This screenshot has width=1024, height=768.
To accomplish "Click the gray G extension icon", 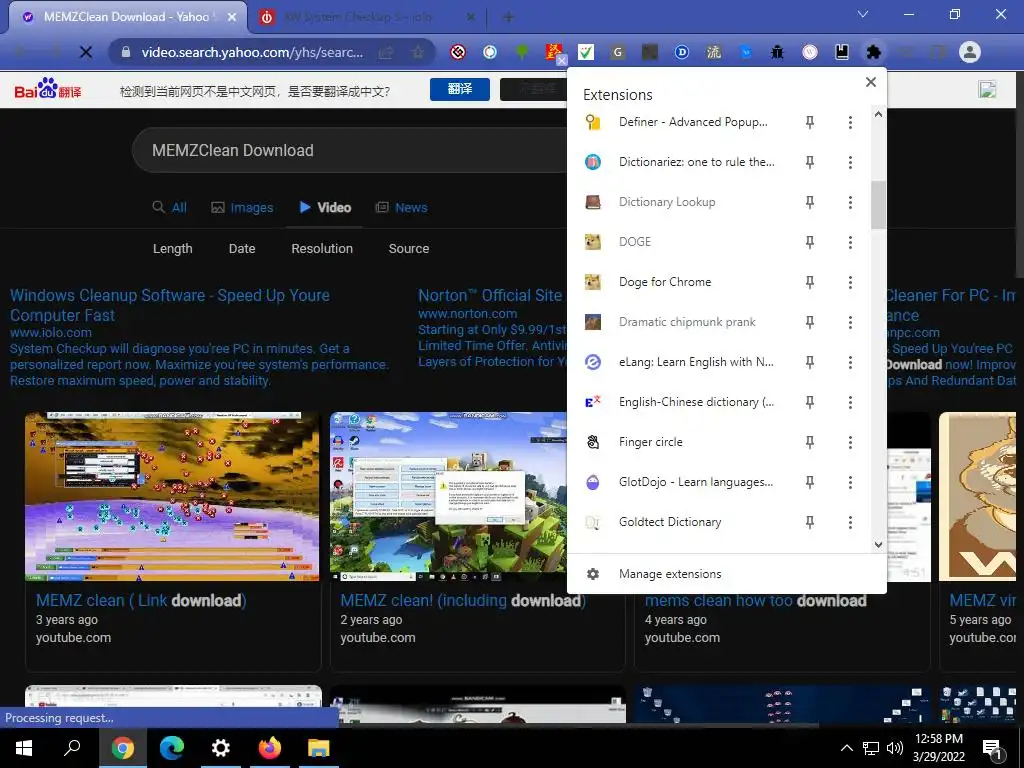I will click(x=618, y=52).
